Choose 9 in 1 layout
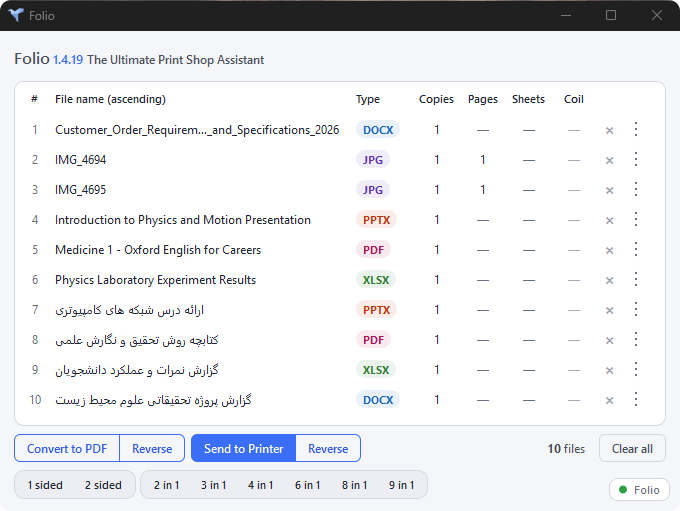The height and width of the screenshot is (511, 680). [x=402, y=485]
